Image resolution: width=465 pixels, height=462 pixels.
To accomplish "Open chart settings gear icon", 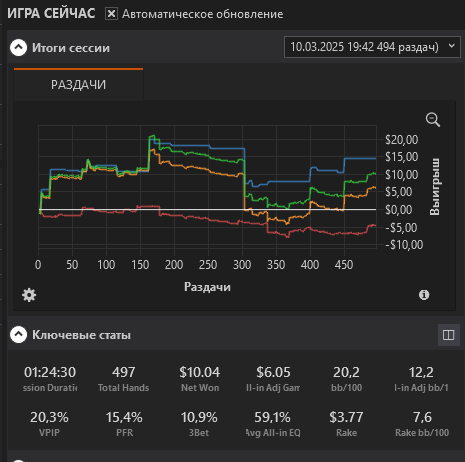I will (x=29, y=295).
